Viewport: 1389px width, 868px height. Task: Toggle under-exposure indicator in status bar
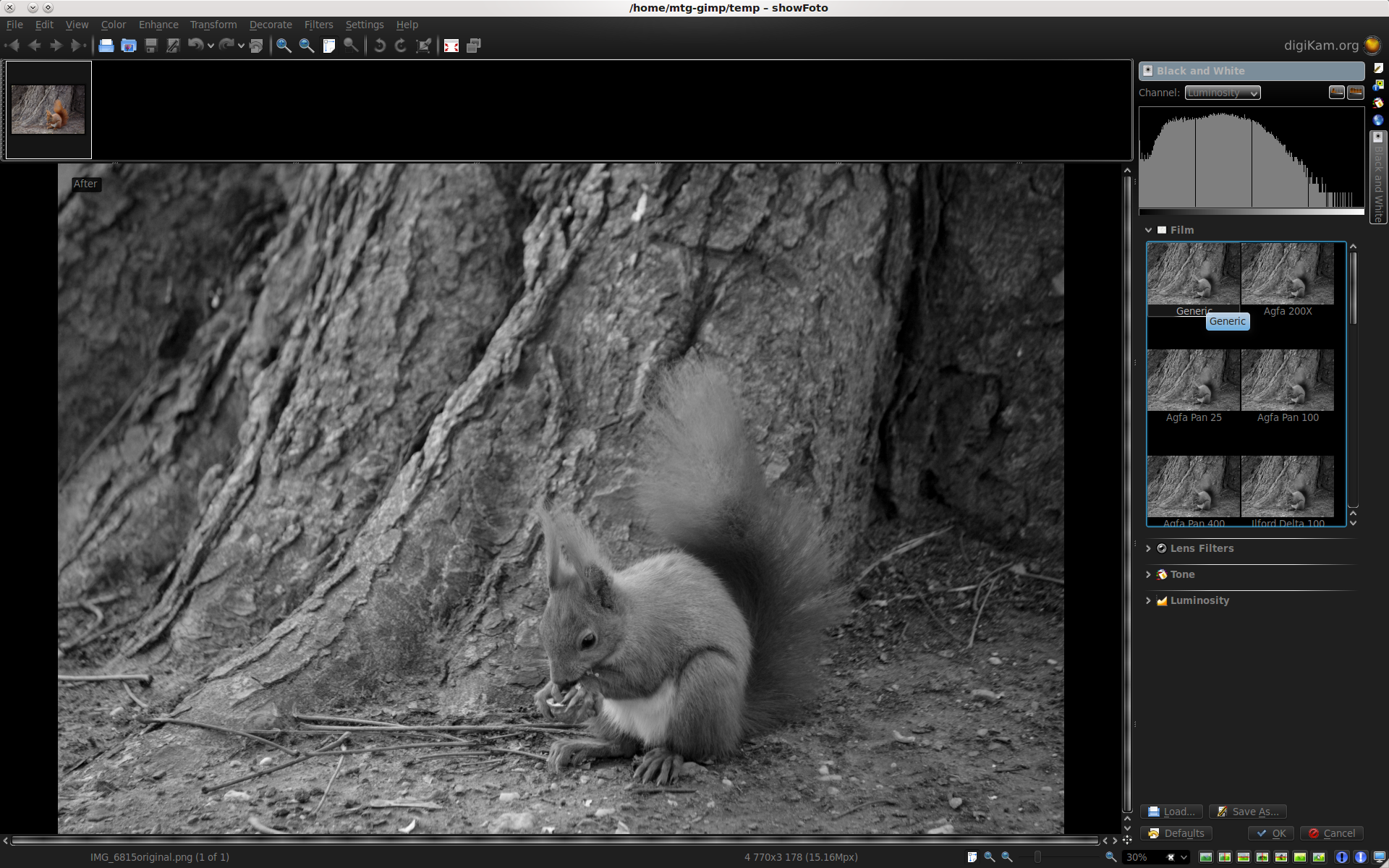click(x=1341, y=856)
